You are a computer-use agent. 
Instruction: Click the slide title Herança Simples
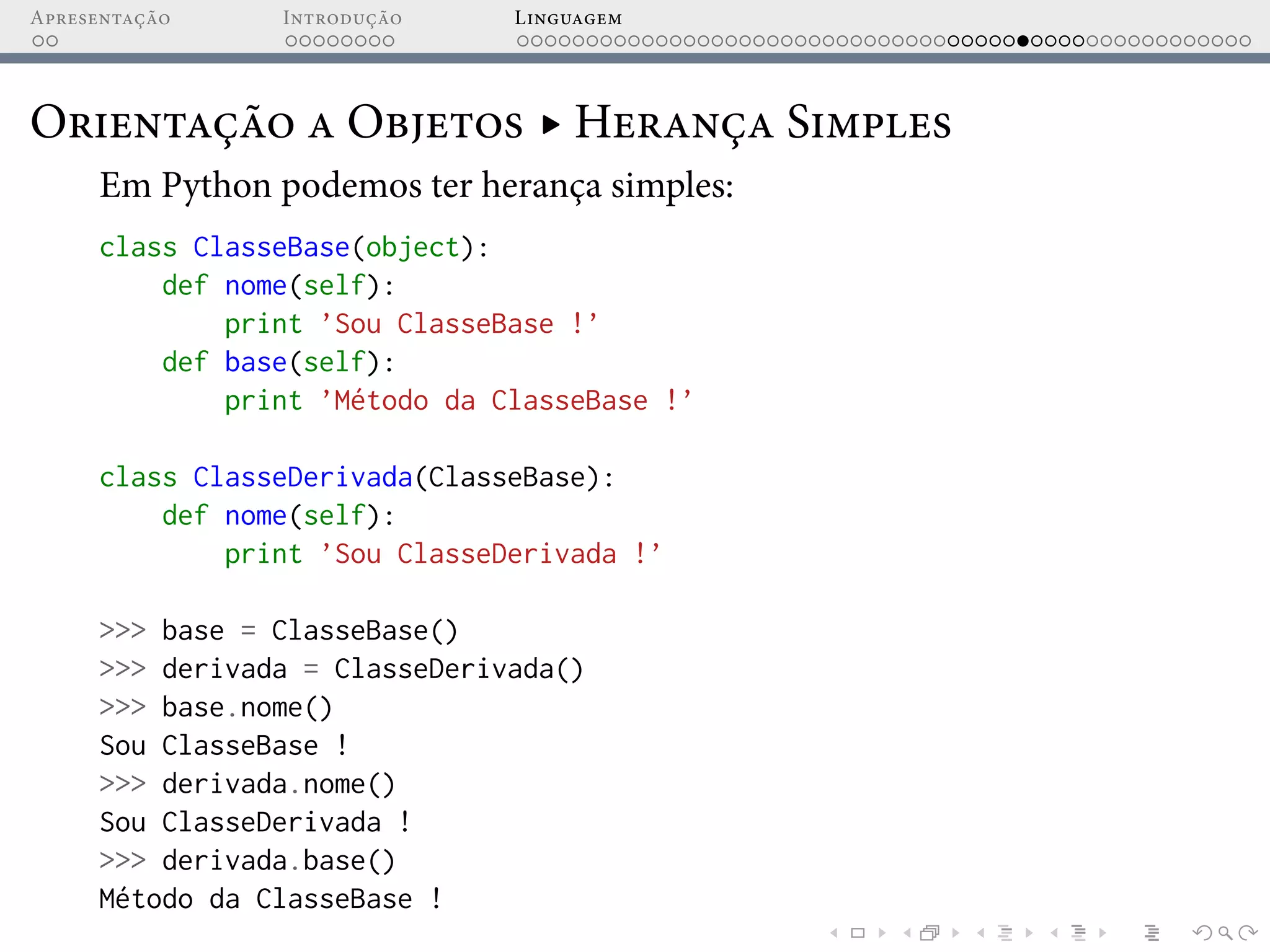[x=763, y=124]
